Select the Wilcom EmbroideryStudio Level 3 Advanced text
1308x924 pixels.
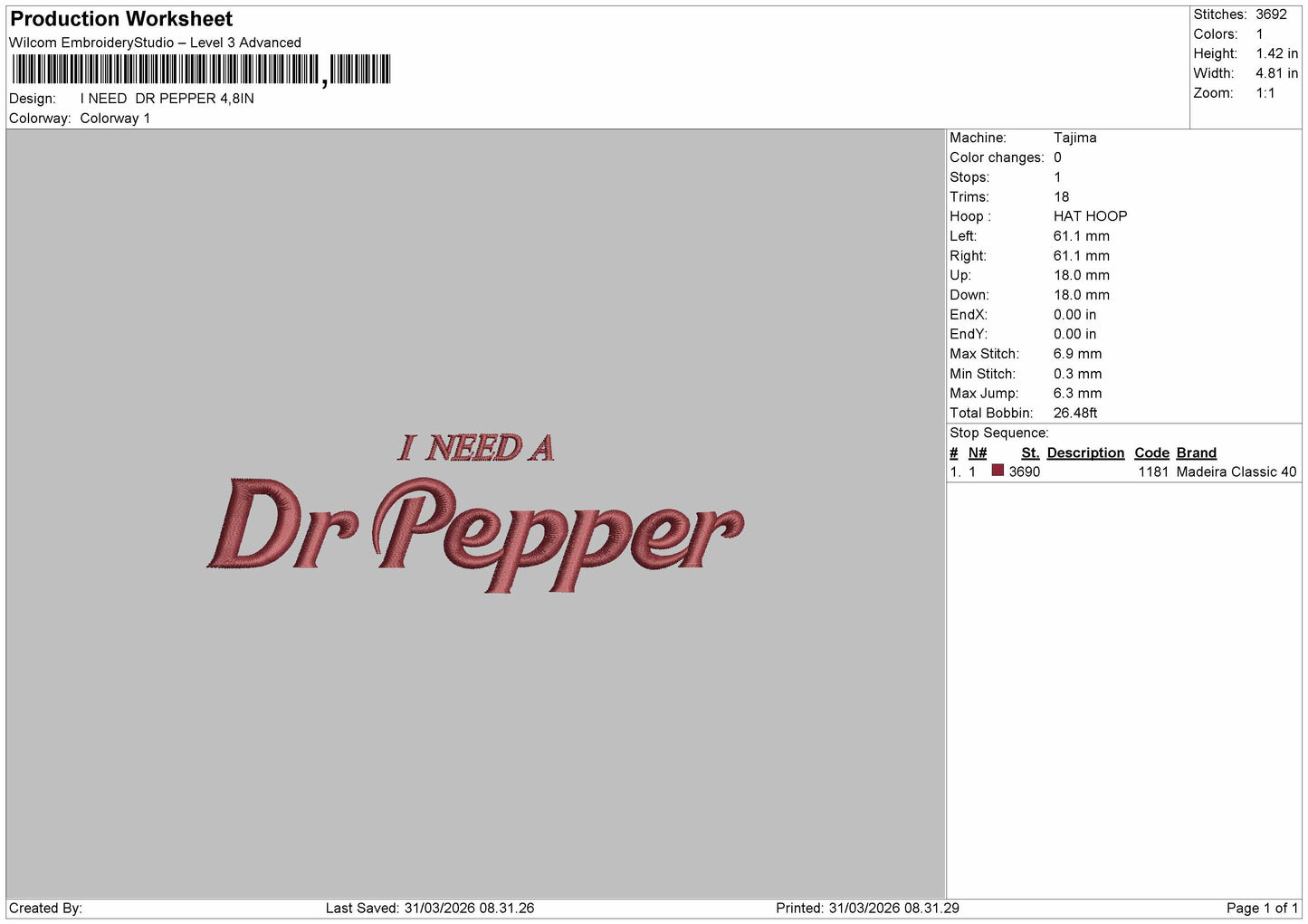155,43
